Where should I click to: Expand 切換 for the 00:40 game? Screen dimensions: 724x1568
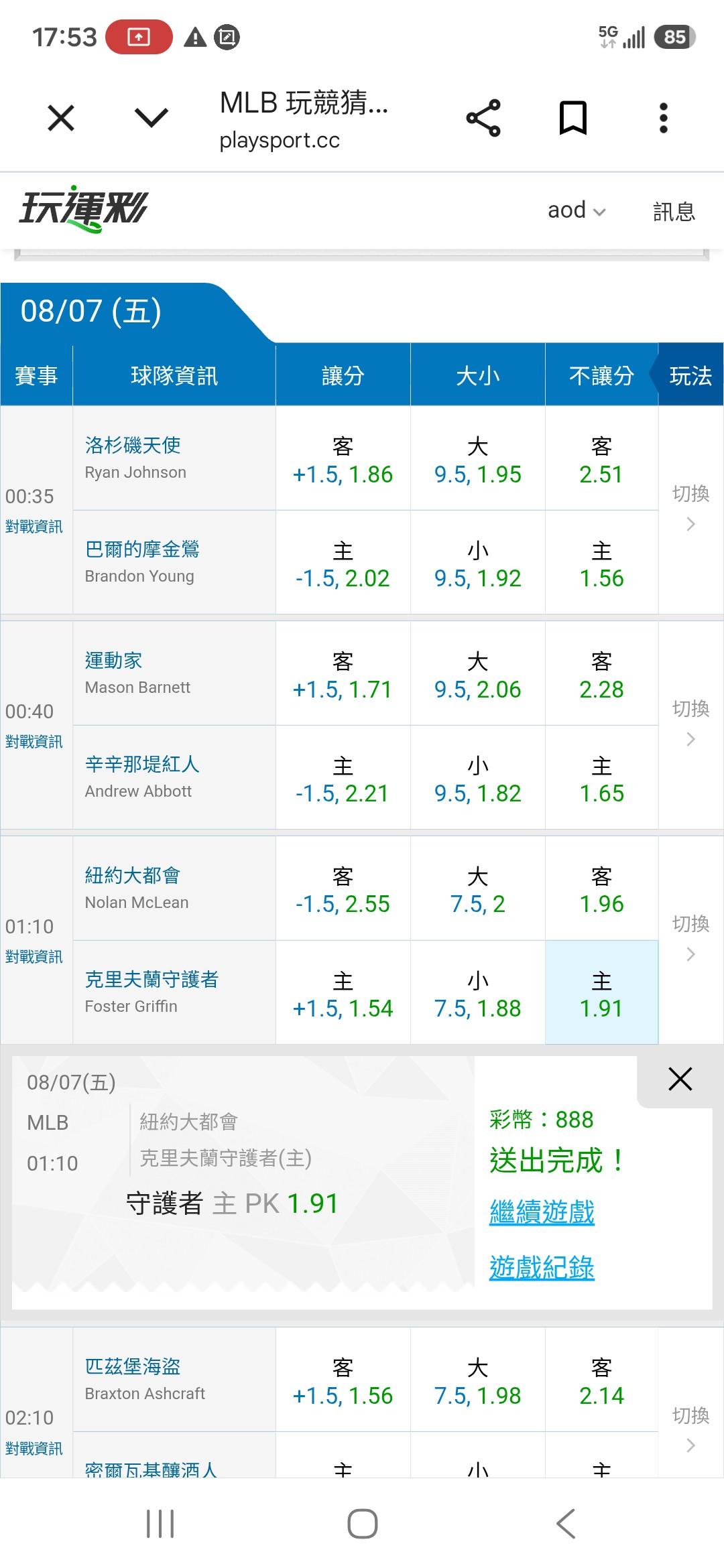pos(690,724)
